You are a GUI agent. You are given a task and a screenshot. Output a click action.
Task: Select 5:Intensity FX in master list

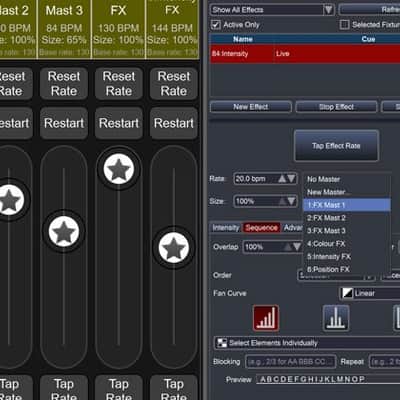347,256
